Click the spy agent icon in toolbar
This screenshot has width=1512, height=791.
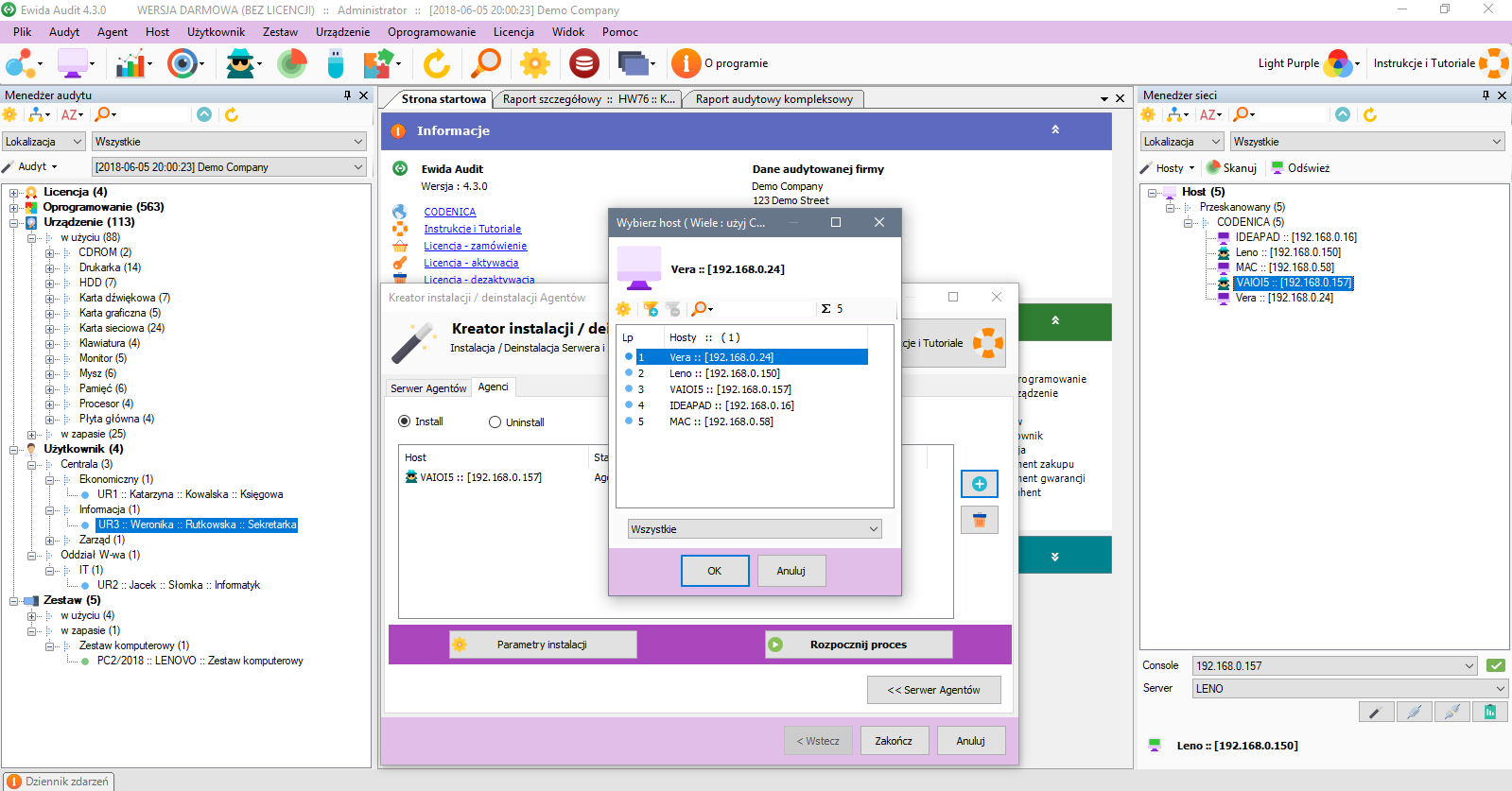click(x=241, y=64)
